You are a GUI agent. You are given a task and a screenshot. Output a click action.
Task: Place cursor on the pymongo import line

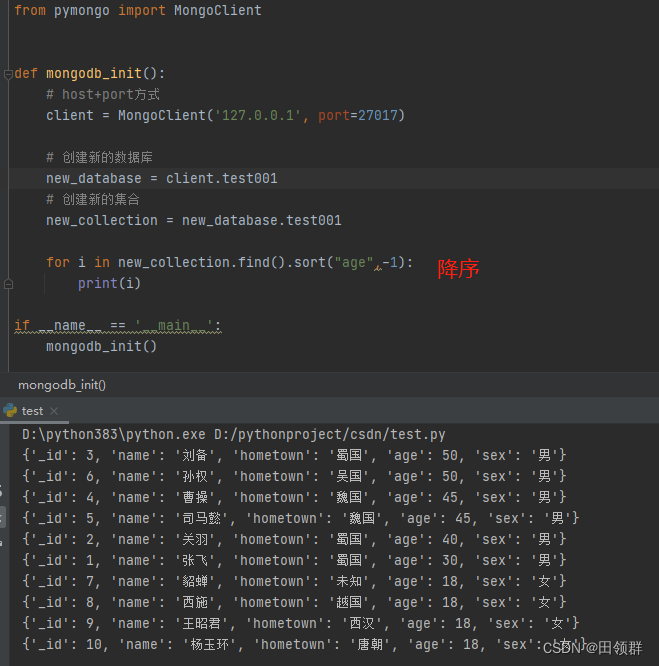tap(138, 11)
